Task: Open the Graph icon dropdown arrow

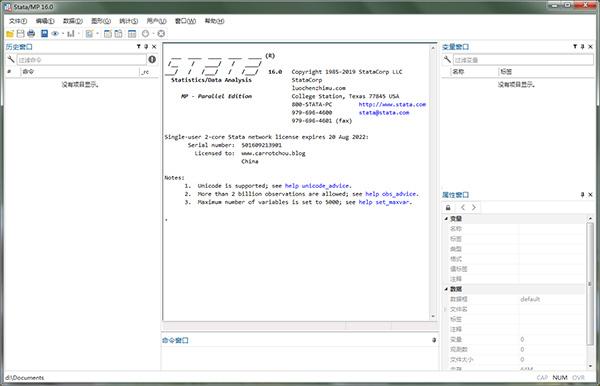Action: coord(78,34)
